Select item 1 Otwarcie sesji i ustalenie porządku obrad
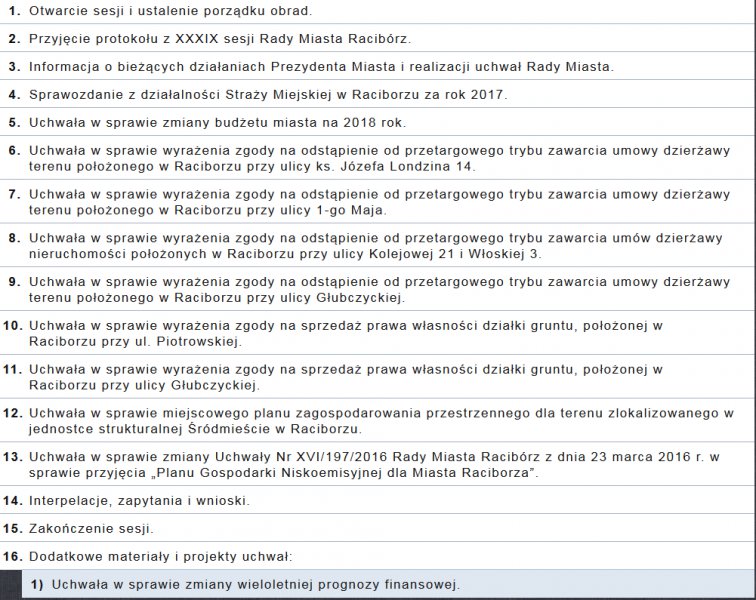 [x=378, y=11]
